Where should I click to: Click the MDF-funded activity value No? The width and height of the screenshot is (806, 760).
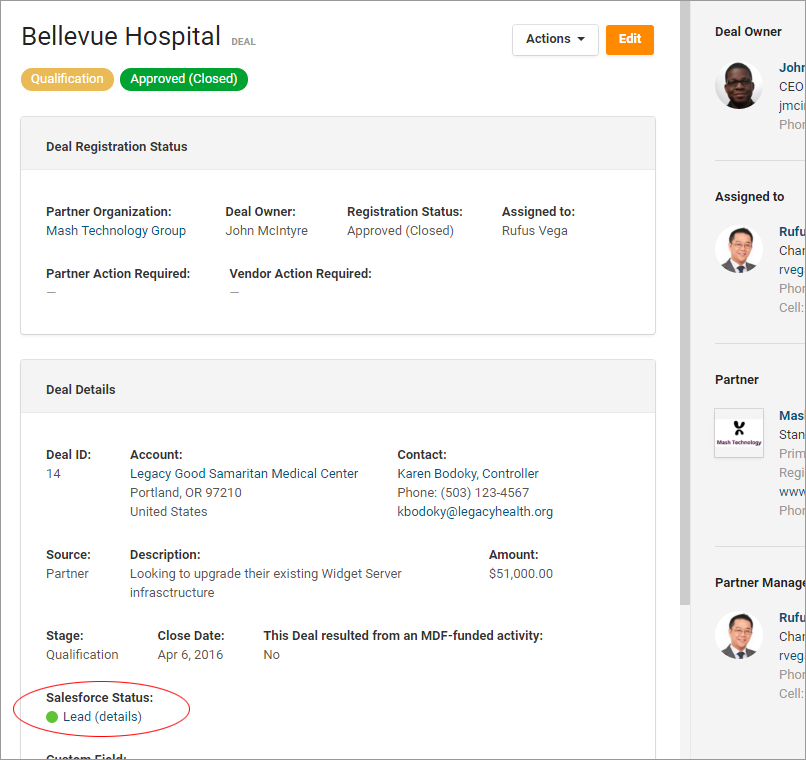pyautogui.click(x=271, y=655)
